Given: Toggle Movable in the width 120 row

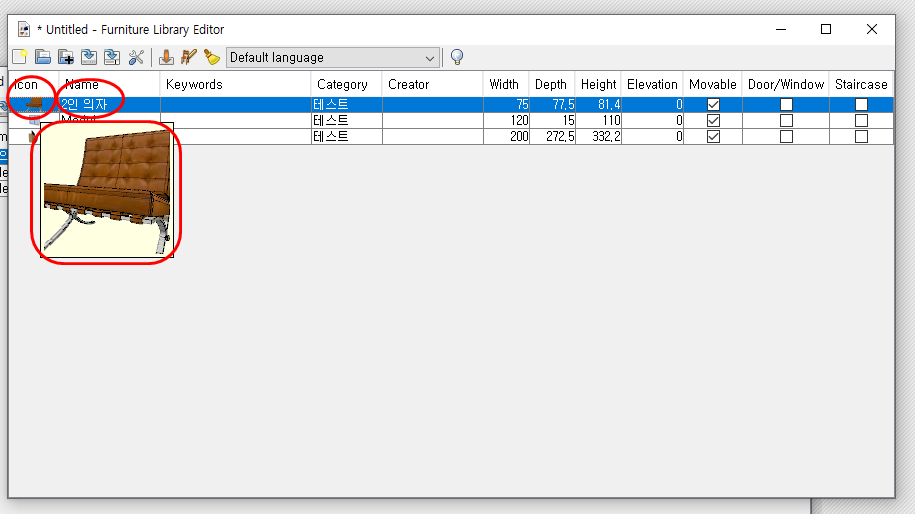Looking at the screenshot, I should click(x=713, y=121).
